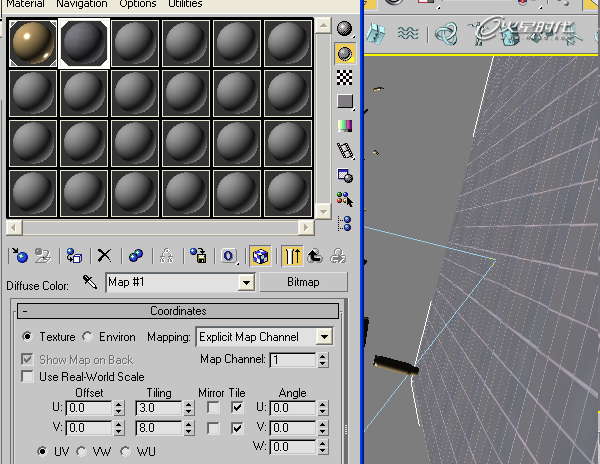Select the UV radio button

tap(42, 451)
